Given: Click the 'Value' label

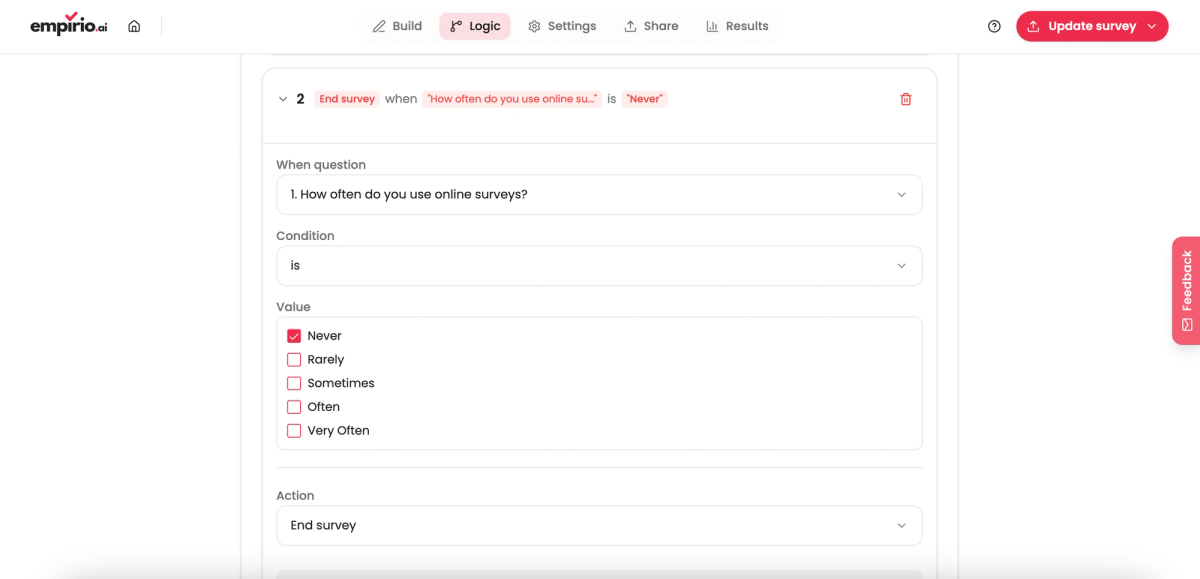Looking at the screenshot, I should (x=293, y=307).
